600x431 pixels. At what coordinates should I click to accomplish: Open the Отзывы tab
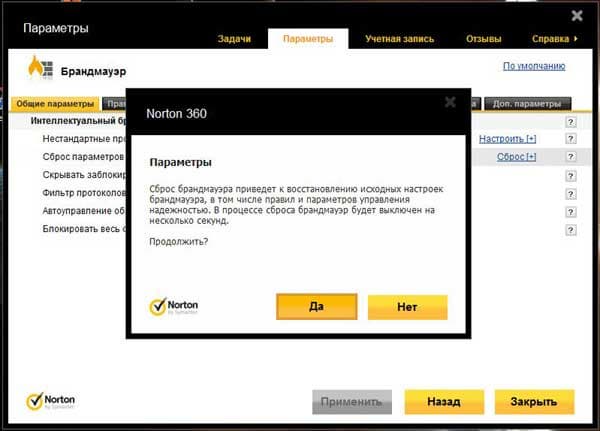[x=484, y=39]
